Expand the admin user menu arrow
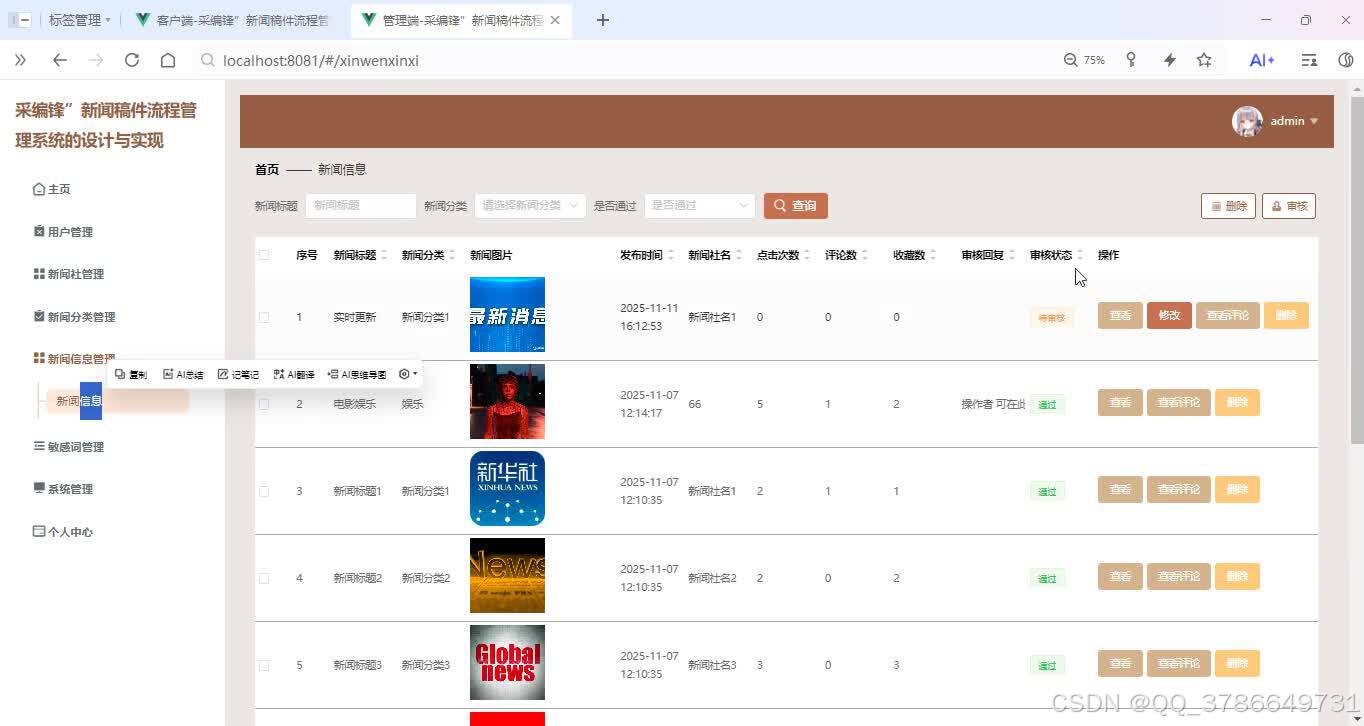 point(1314,121)
